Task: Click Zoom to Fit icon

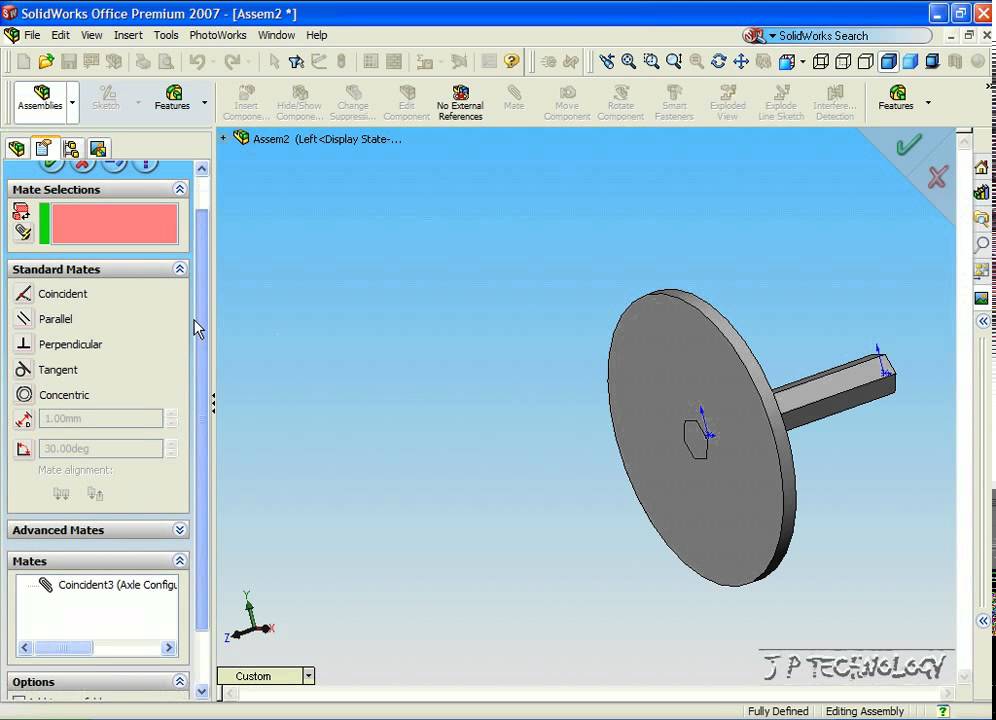Action: point(629,61)
